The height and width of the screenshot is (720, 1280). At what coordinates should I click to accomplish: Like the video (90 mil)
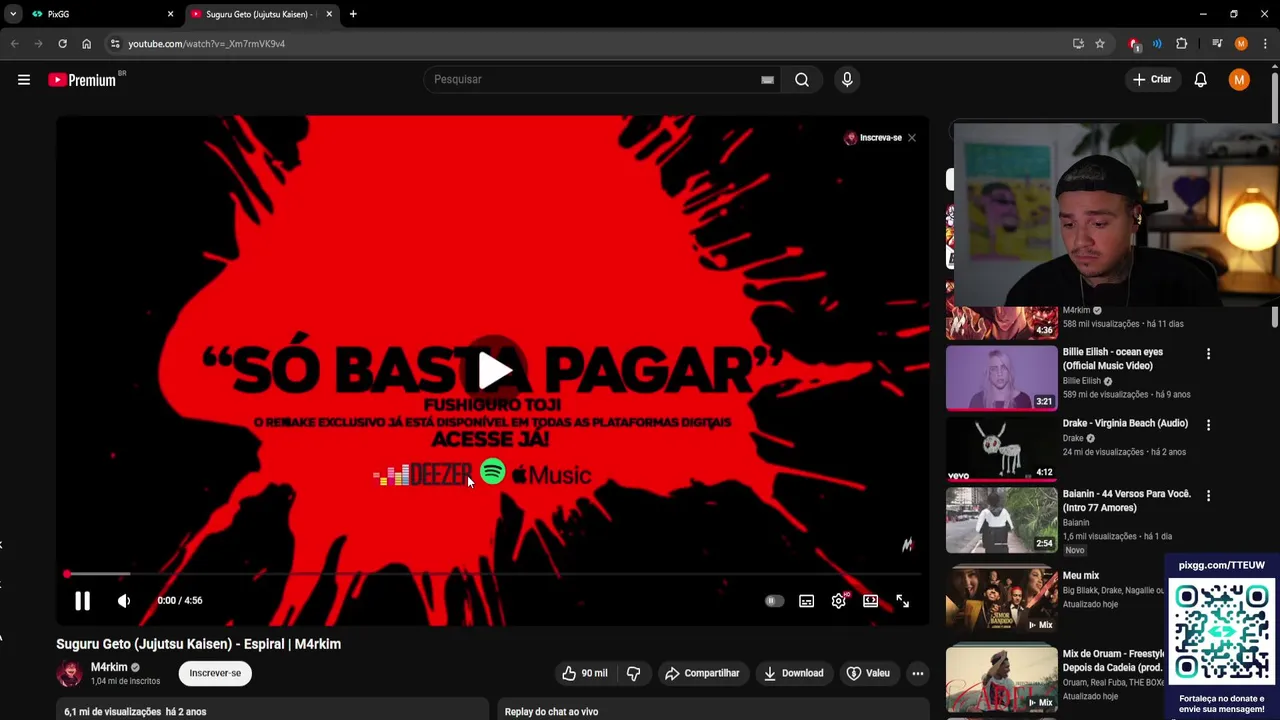pos(584,674)
